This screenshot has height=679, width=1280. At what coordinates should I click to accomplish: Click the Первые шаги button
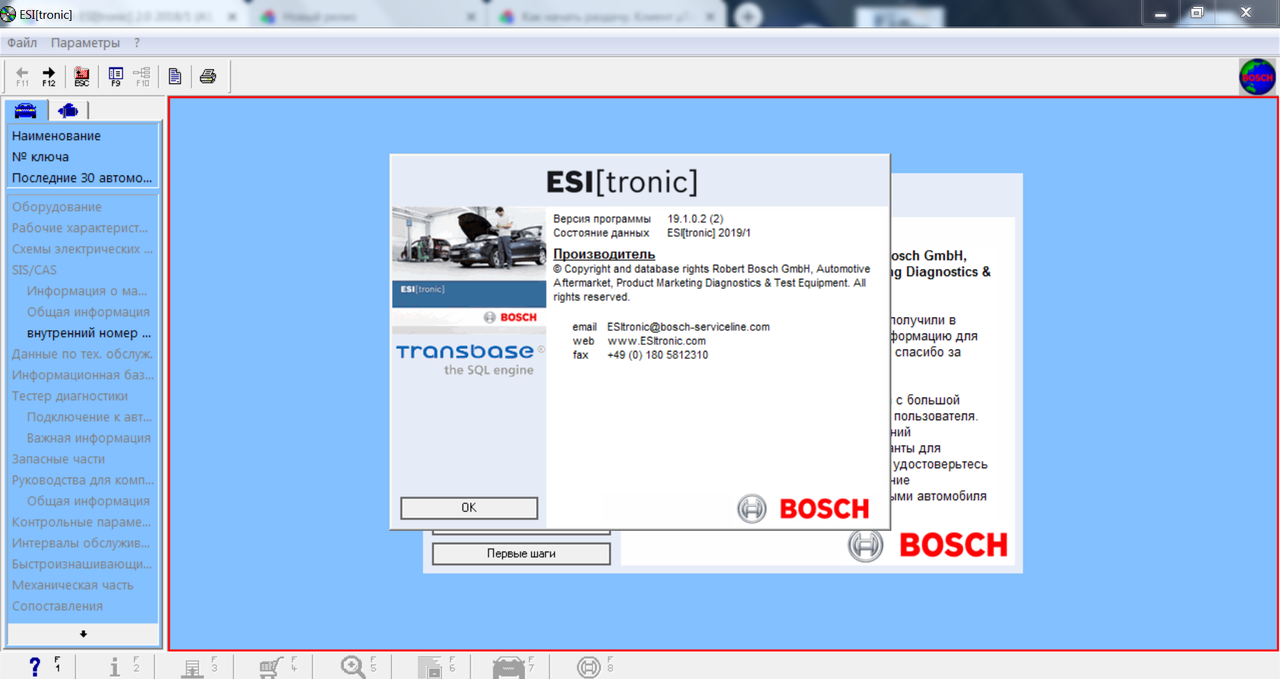coord(521,553)
